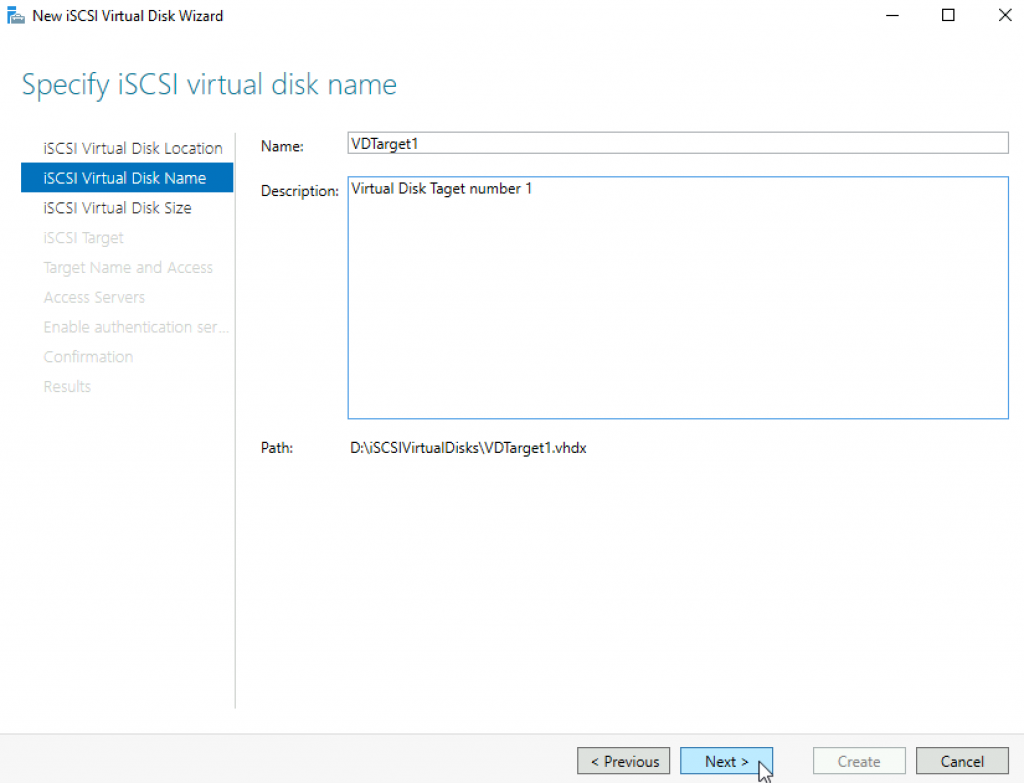Minimize the New iSCSI Virtual Disk Wizard
The width and height of the screenshot is (1024, 783).
pyautogui.click(x=892, y=15)
